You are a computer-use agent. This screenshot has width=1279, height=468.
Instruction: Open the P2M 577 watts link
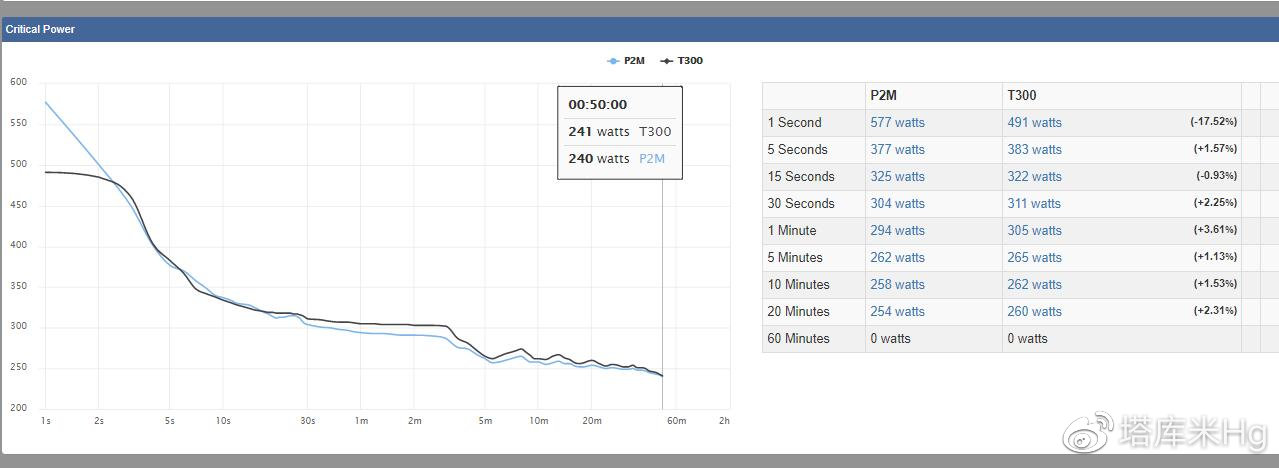(897, 123)
